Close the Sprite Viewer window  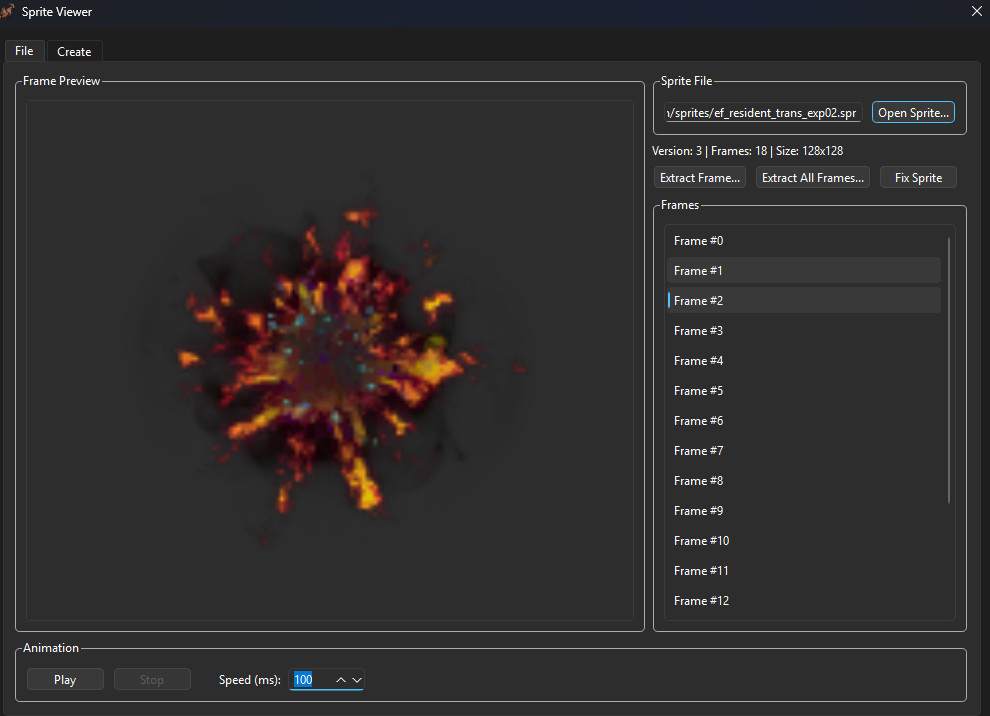coord(976,11)
